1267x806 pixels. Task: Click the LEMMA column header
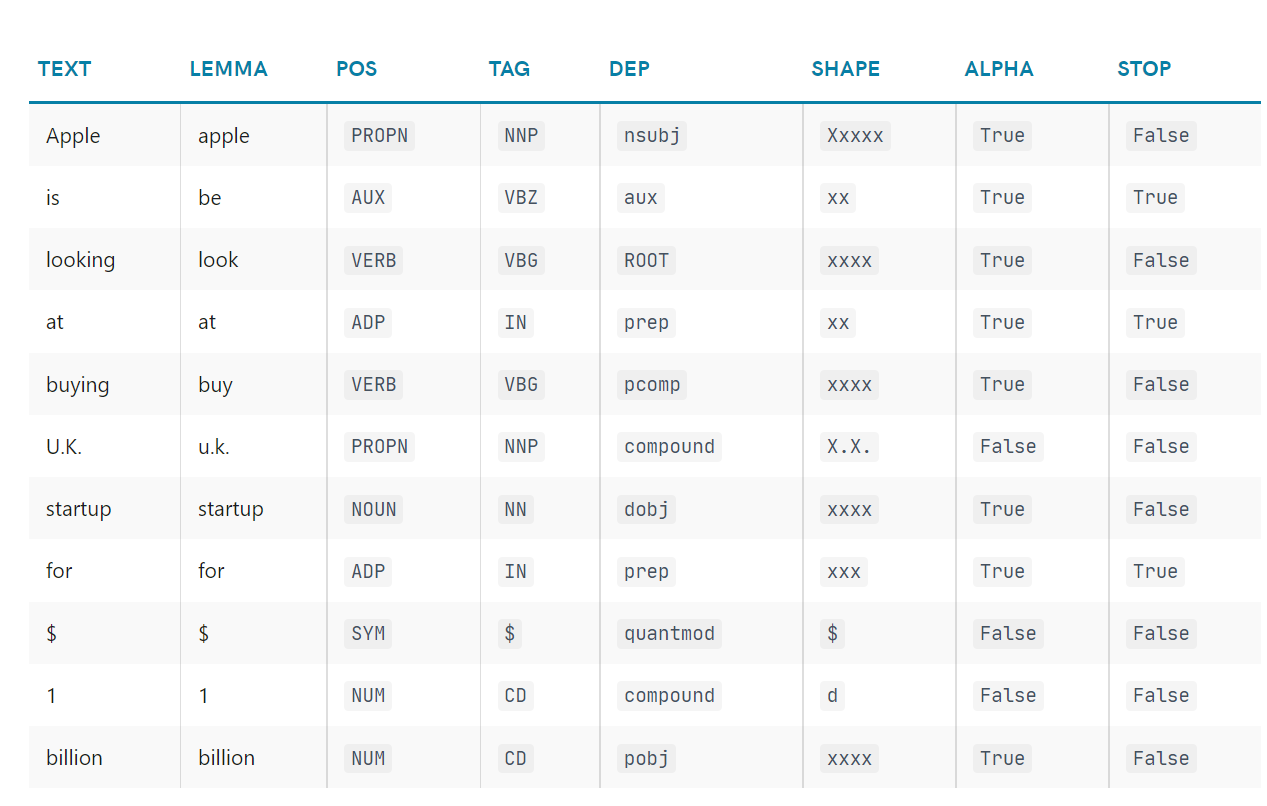pyautogui.click(x=228, y=69)
